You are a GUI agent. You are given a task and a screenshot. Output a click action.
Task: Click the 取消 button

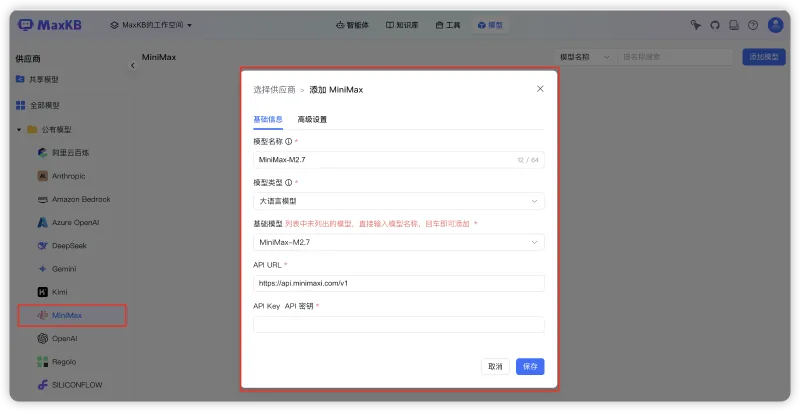tap(495, 367)
